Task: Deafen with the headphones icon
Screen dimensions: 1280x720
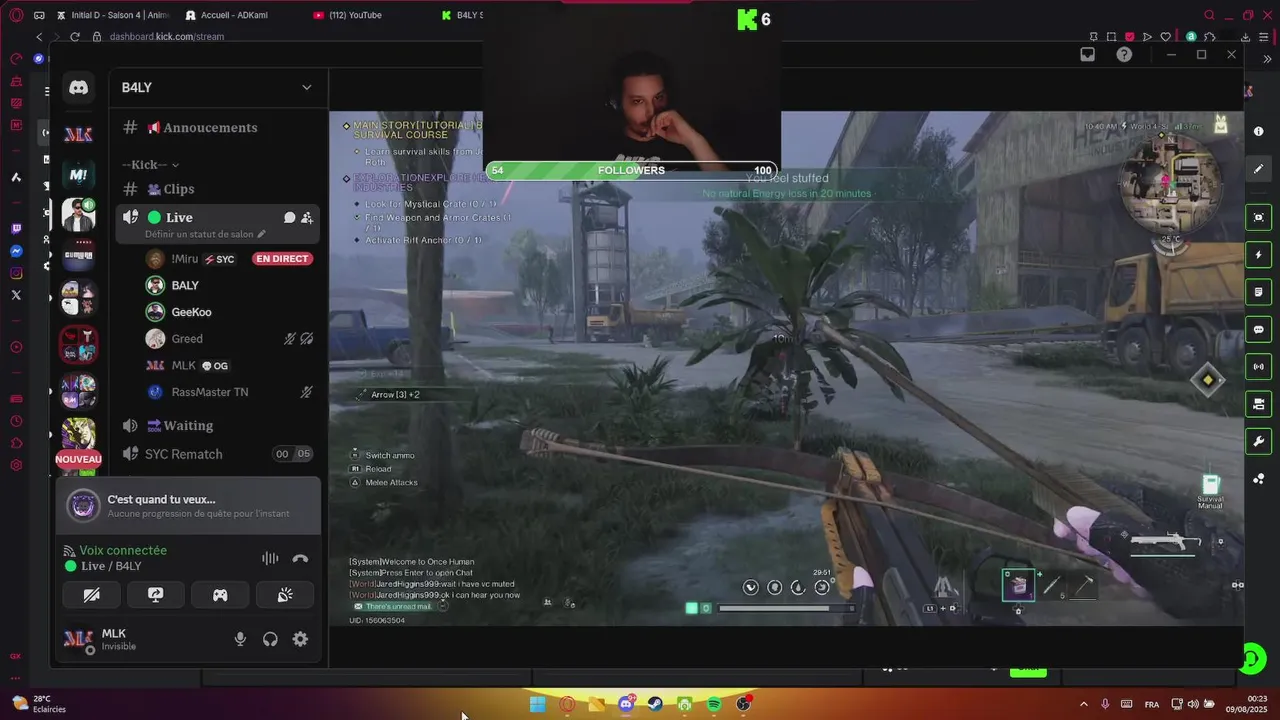Action: [x=270, y=639]
